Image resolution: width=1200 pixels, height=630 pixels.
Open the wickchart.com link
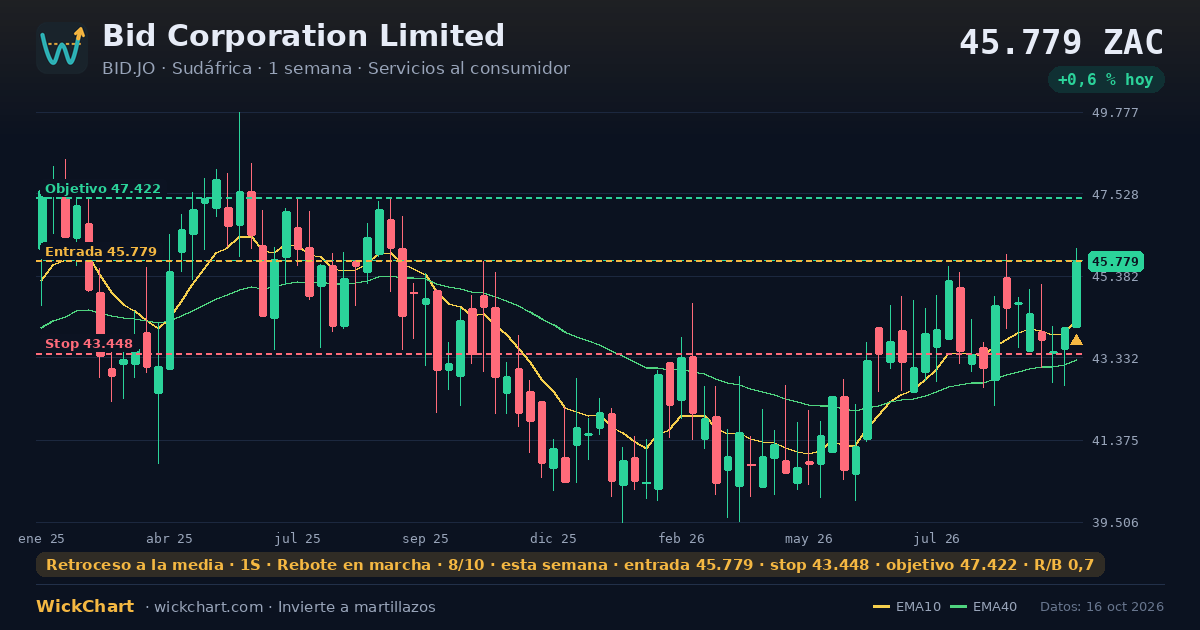(207, 607)
